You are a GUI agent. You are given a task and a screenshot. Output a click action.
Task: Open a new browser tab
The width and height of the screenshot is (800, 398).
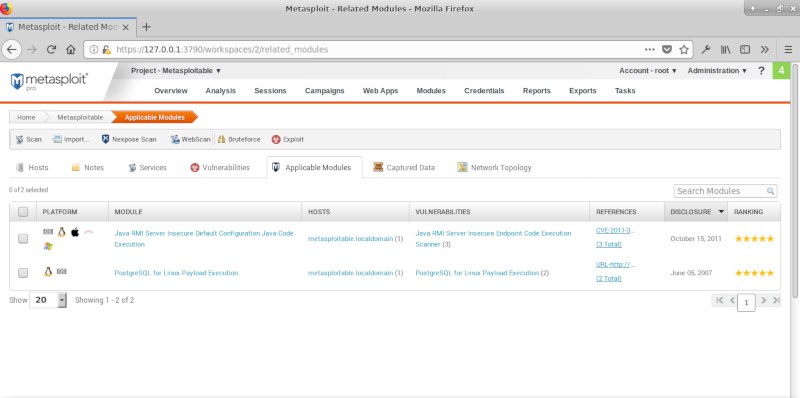pyautogui.click(x=146, y=27)
